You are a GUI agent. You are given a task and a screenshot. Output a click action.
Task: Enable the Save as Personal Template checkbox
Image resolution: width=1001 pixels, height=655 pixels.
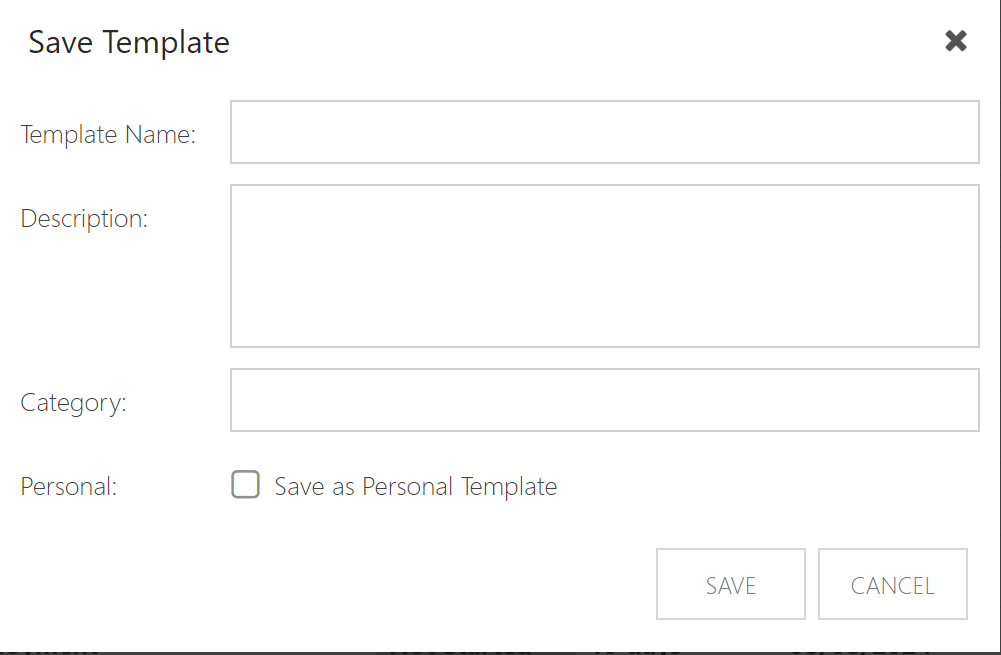coord(245,485)
